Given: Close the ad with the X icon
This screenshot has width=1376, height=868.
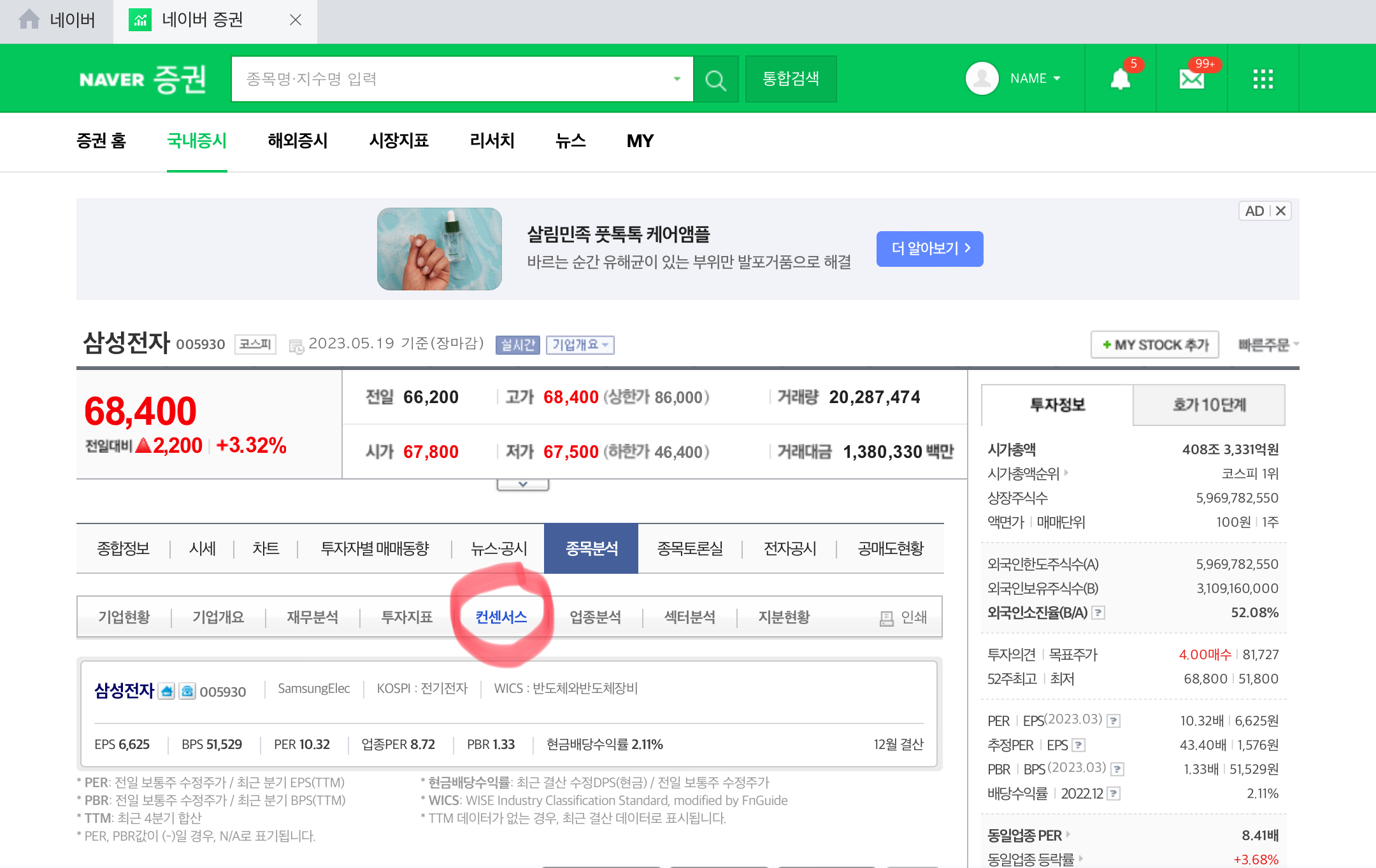Looking at the screenshot, I should coord(1280,211).
